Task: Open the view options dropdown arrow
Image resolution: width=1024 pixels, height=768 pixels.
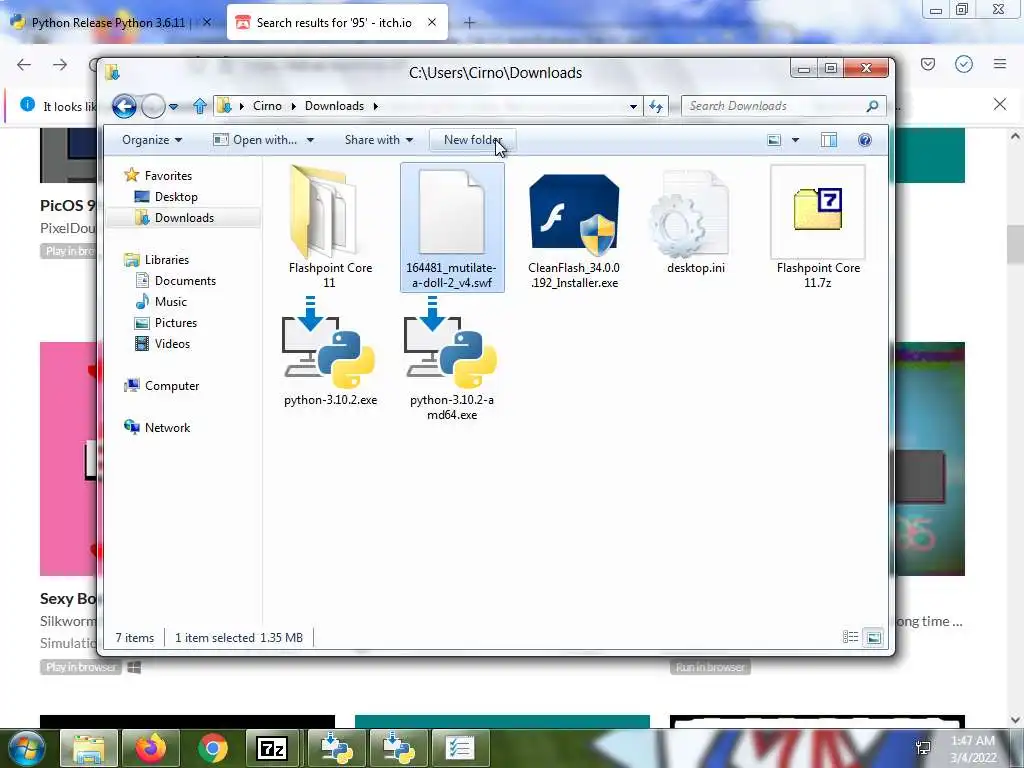Action: point(795,140)
